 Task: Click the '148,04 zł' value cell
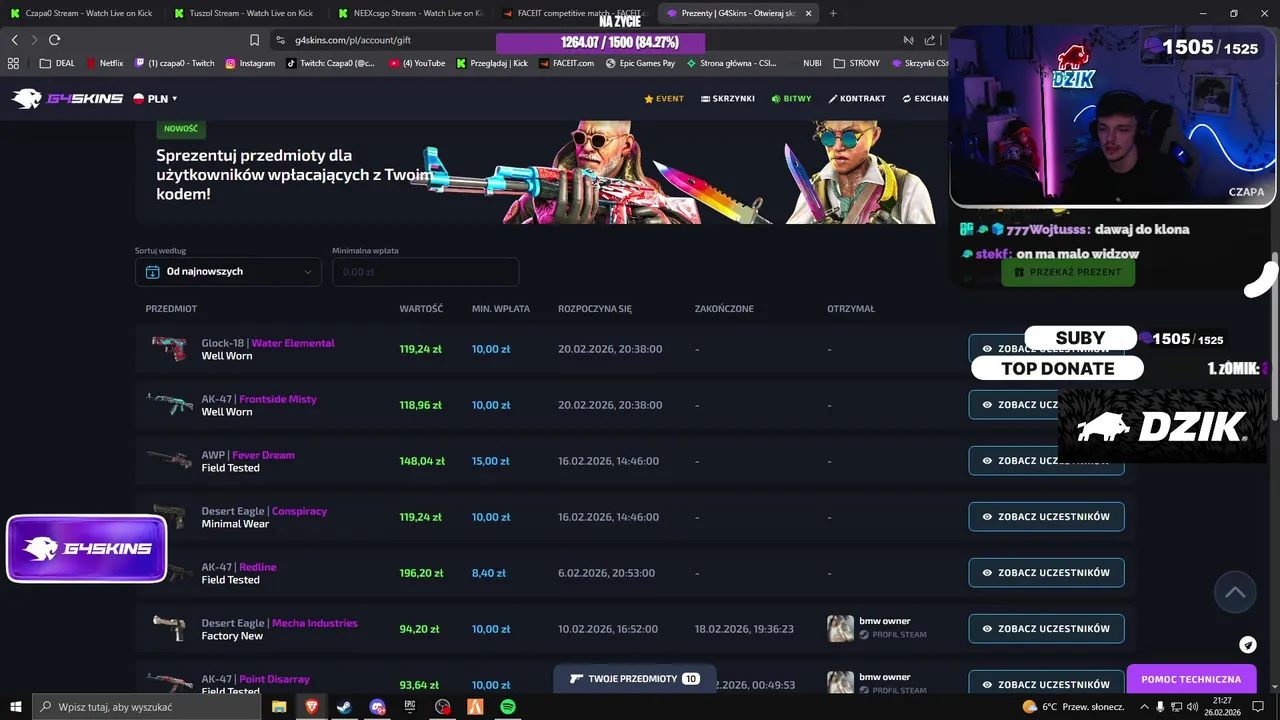click(x=421, y=461)
